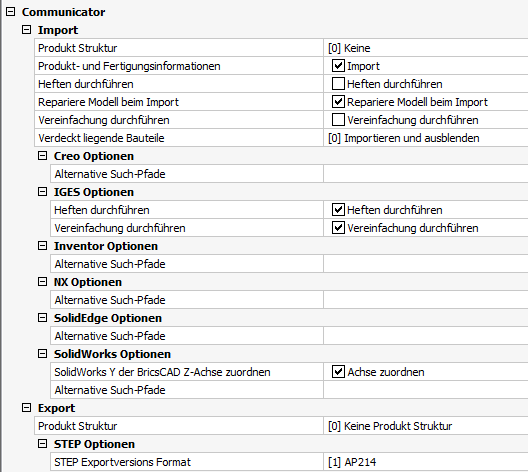Collapse Creo Optionen group
The image size is (528, 472).
[x=42, y=156]
